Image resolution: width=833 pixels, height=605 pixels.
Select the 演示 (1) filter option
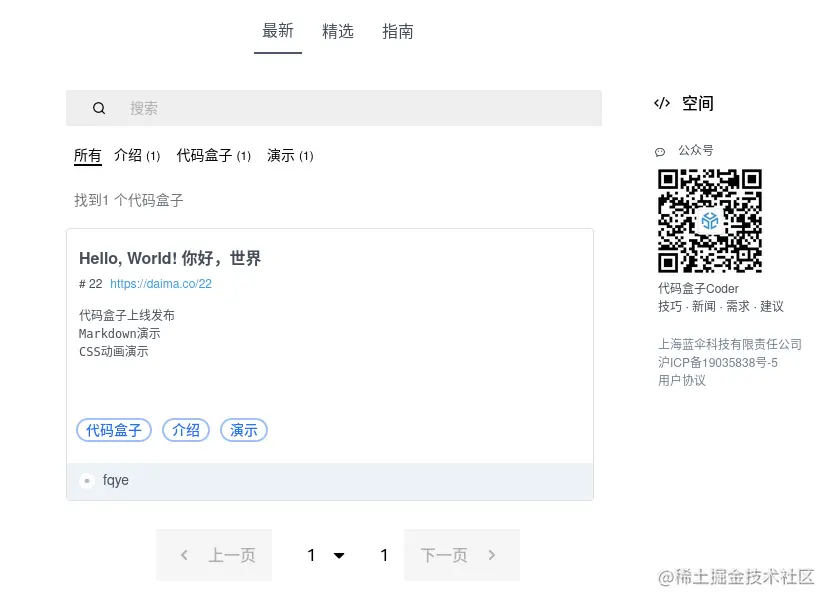click(x=290, y=156)
